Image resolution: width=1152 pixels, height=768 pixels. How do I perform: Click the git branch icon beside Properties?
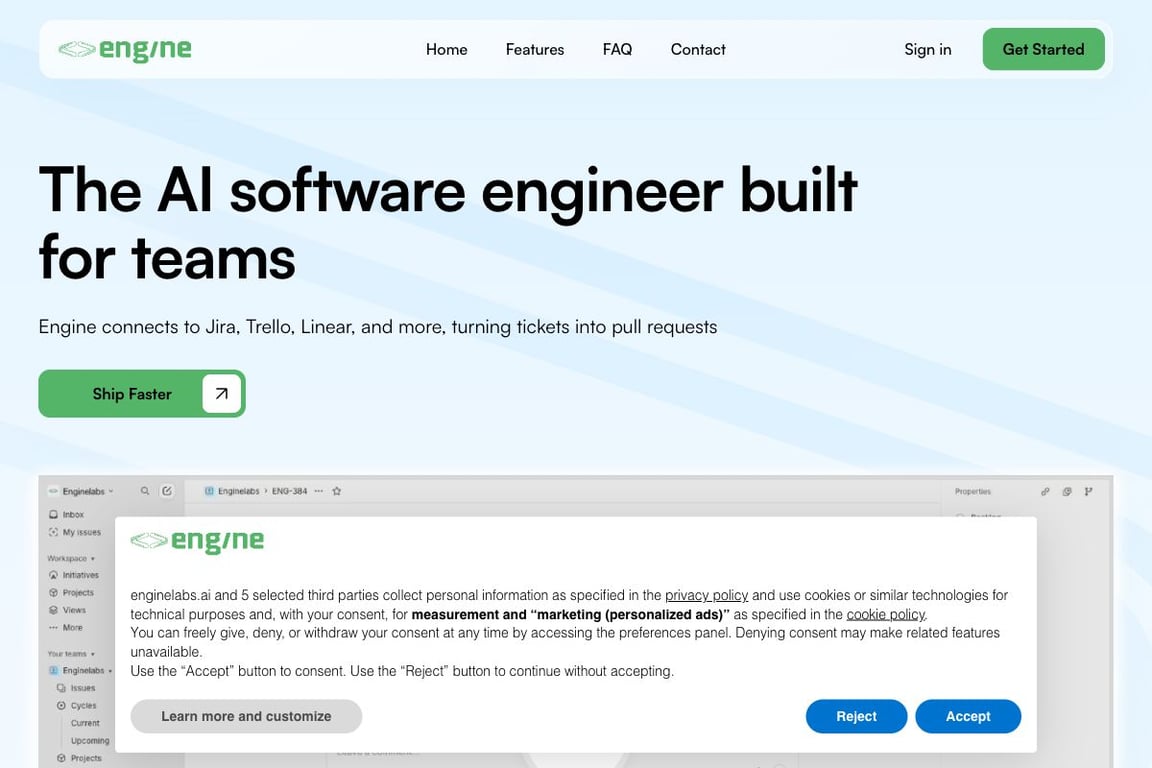[x=1088, y=492]
